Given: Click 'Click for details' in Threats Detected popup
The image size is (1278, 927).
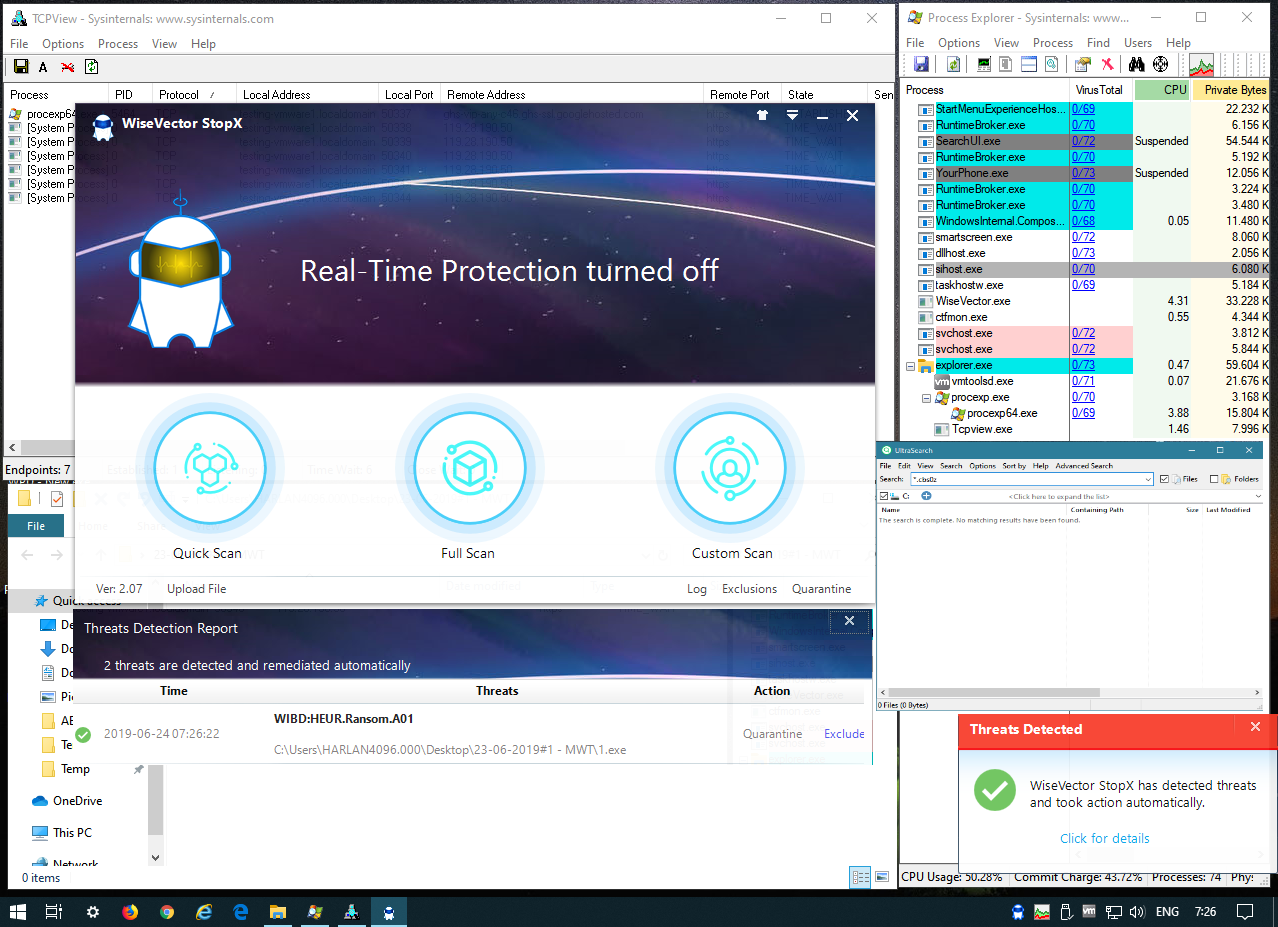Looking at the screenshot, I should (x=1105, y=839).
